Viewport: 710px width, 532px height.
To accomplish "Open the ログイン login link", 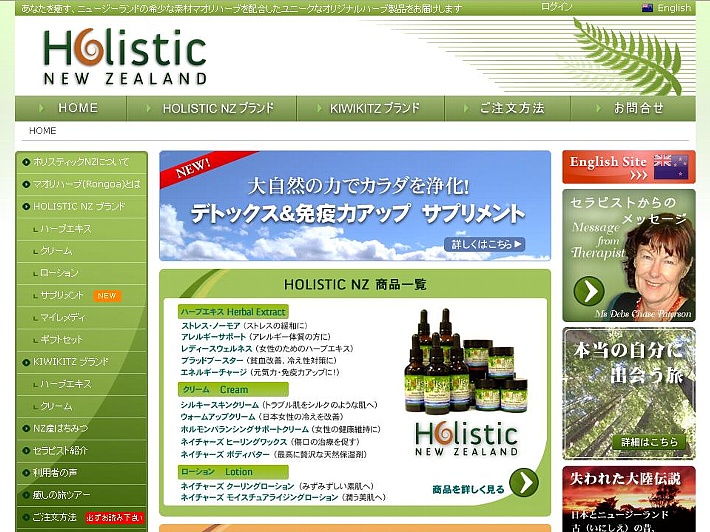I will [x=556, y=7].
